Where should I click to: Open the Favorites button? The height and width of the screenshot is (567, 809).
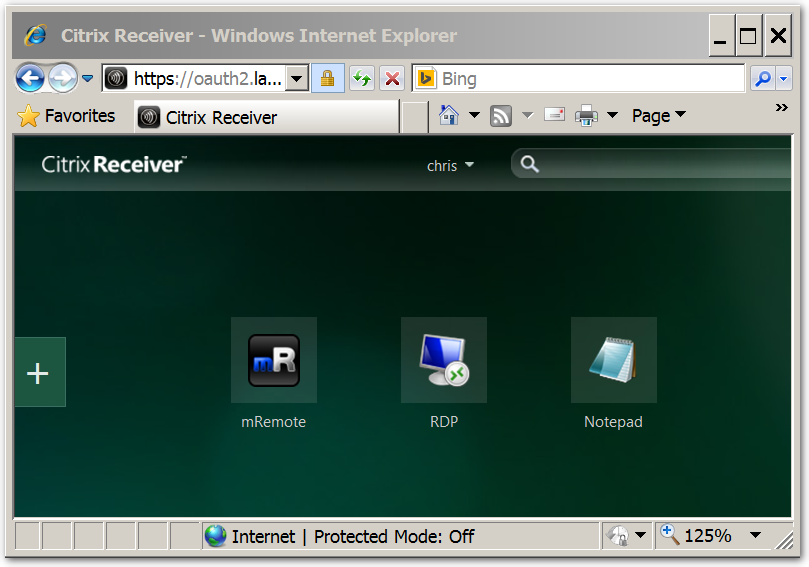pos(67,116)
